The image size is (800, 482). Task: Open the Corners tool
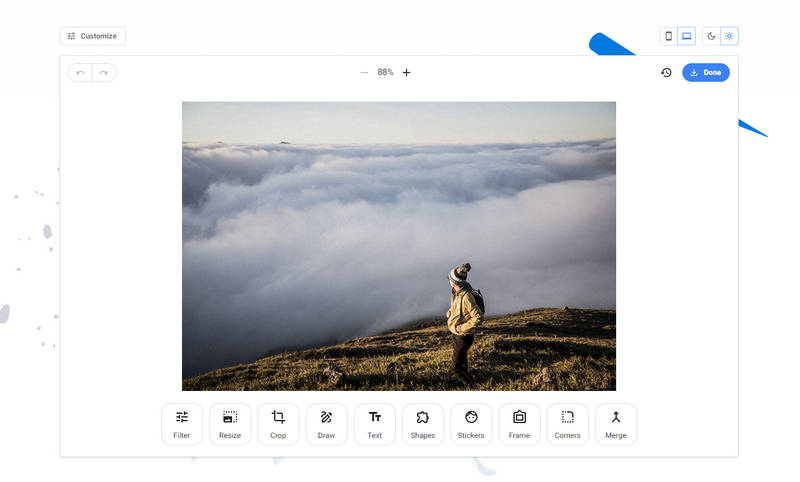[567, 424]
